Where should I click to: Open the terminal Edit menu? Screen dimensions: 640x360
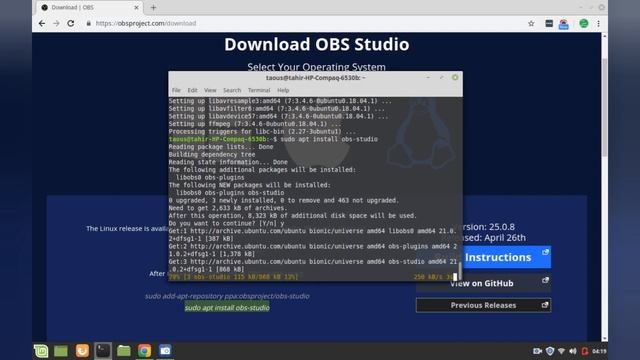point(192,90)
